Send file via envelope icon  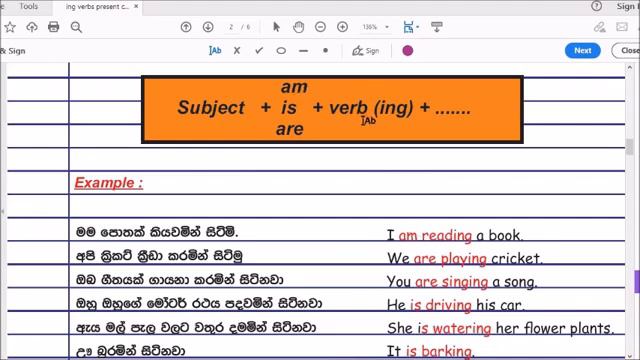click(622, 27)
